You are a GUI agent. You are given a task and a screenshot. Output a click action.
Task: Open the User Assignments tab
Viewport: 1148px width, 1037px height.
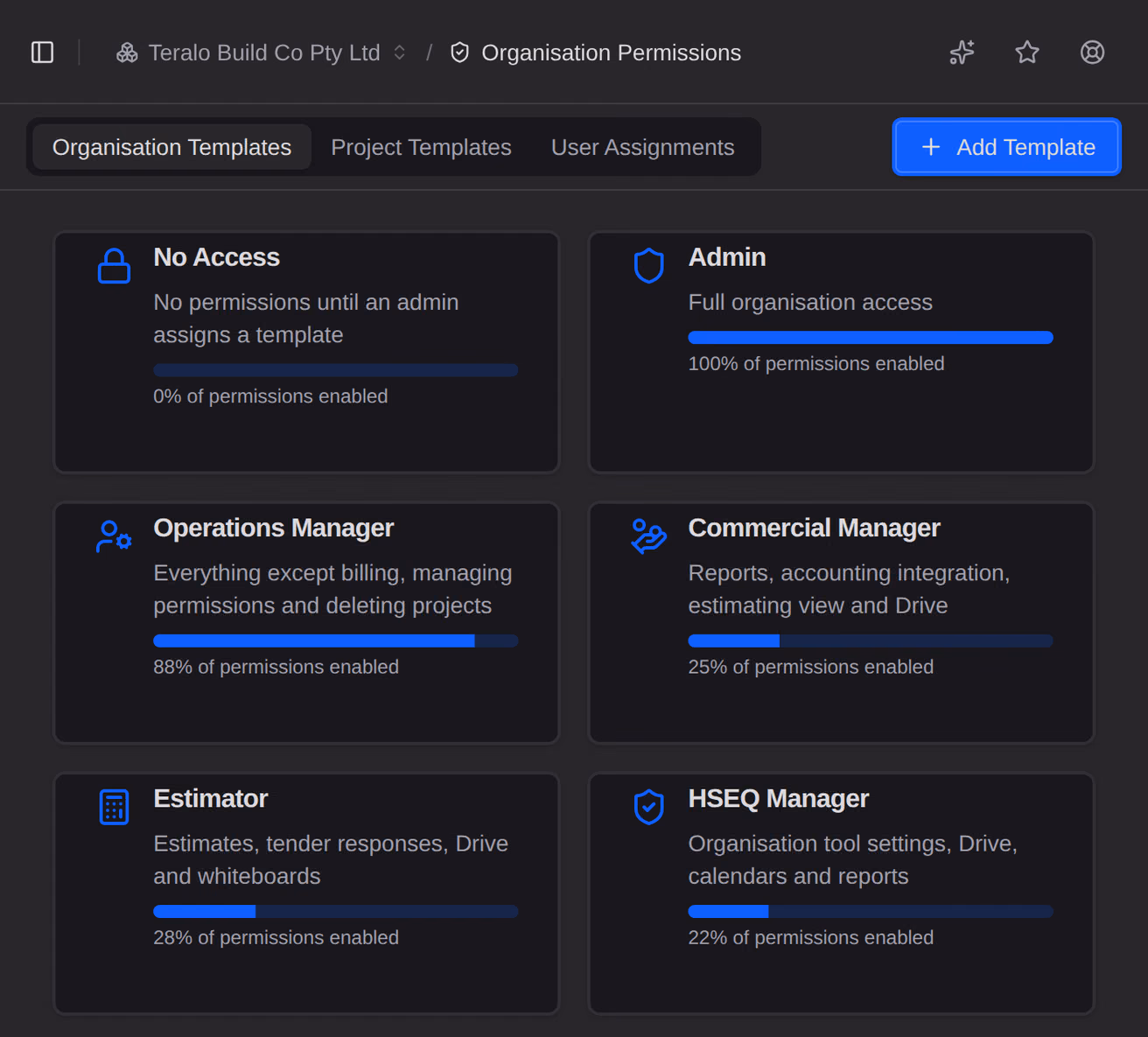pyautogui.click(x=642, y=147)
